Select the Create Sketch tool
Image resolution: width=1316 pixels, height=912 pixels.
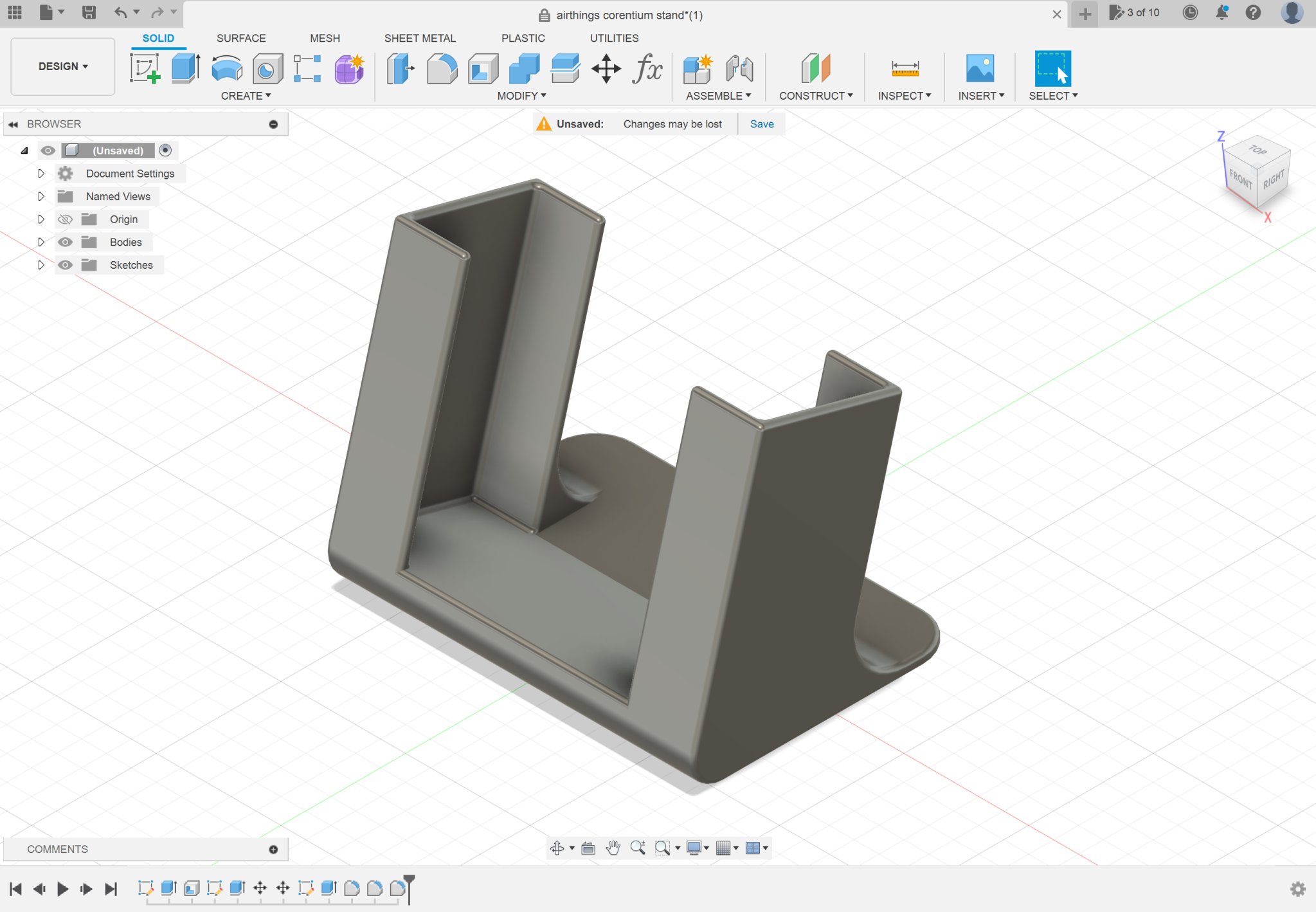click(x=145, y=68)
